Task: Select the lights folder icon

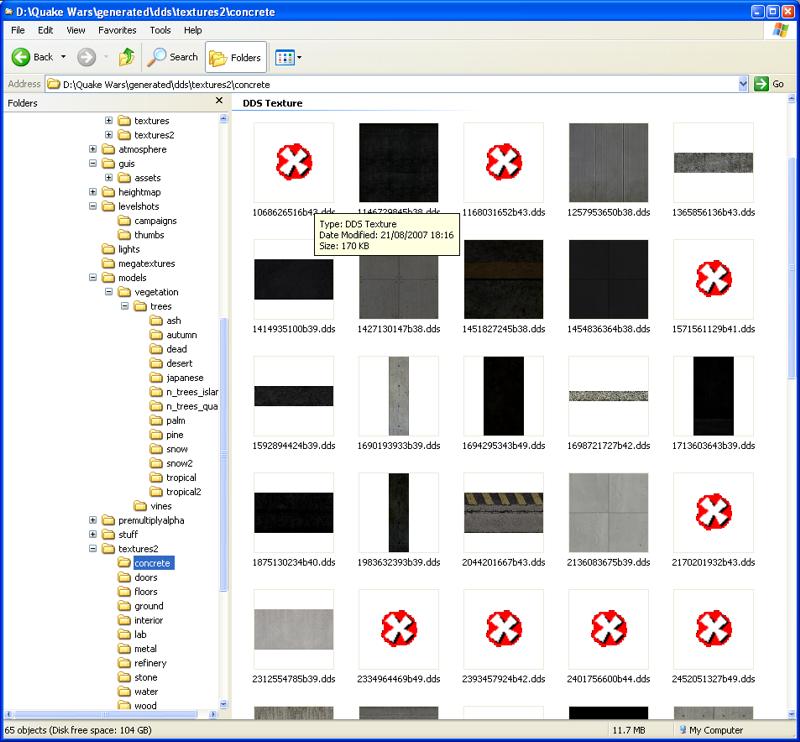Action: pos(108,249)
